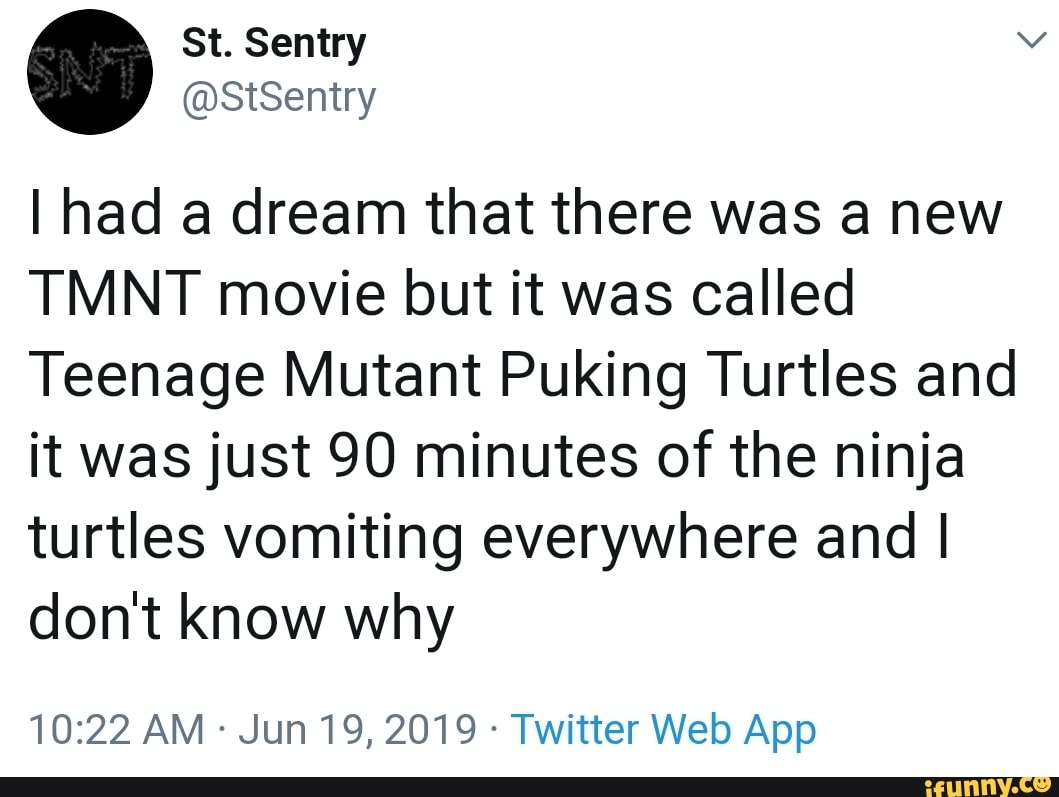
Task: Click the circular black profile image
Action: (90, 71)
